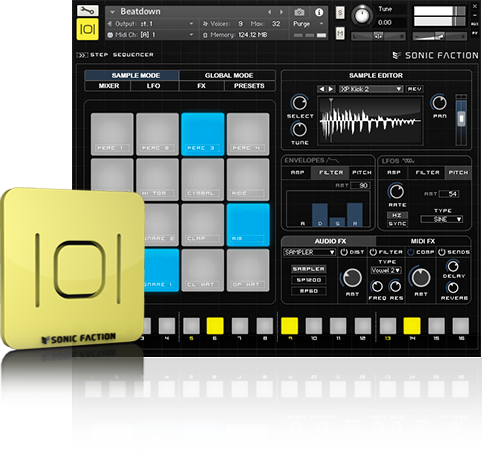482x463 pixels.
Task: Open the Output st.1 dropdown
Action: 191,24
